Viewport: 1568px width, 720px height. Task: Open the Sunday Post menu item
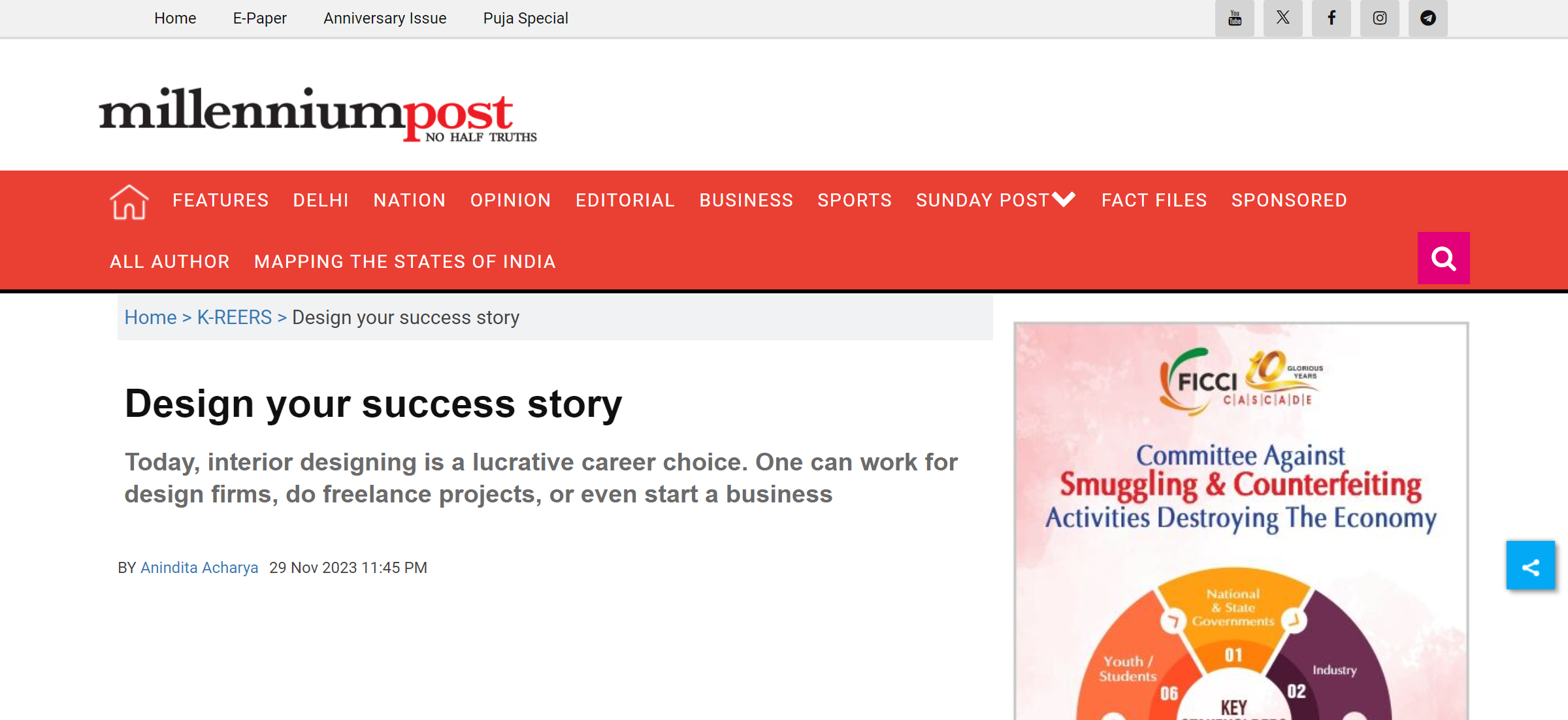[983, 200]
